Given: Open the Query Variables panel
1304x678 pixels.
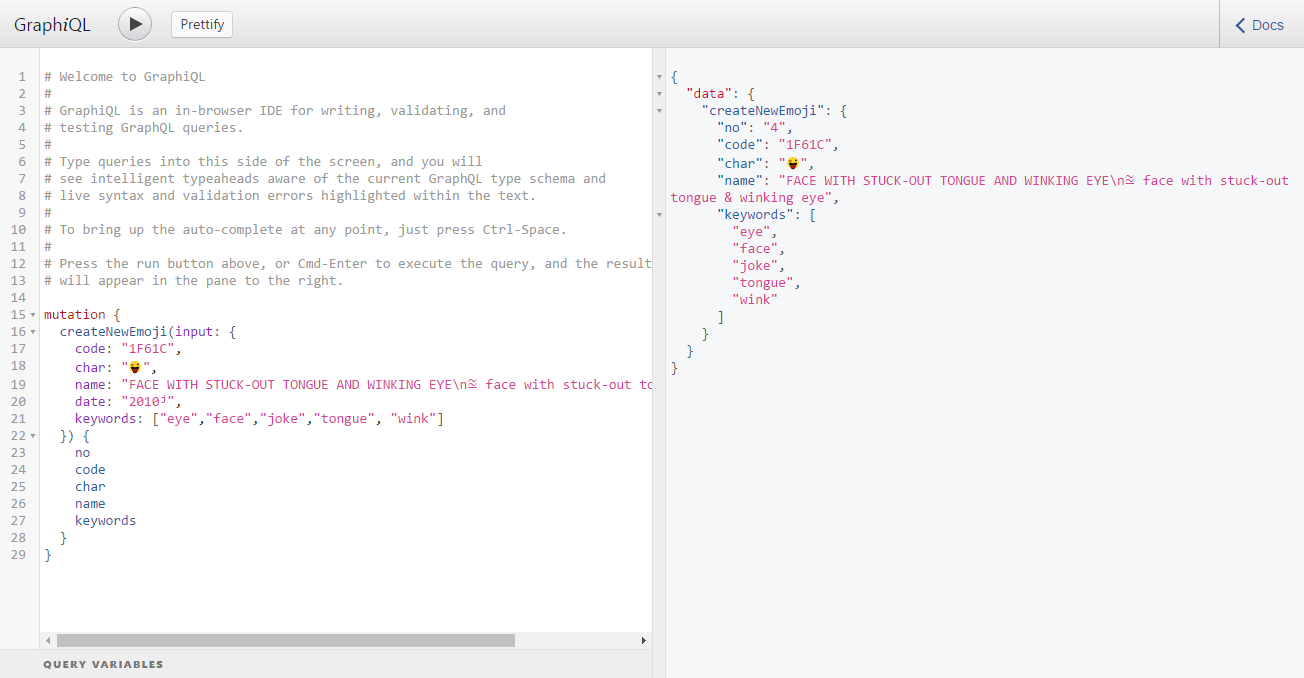Looking at the screenshot, I should click(x=103, y=664).
